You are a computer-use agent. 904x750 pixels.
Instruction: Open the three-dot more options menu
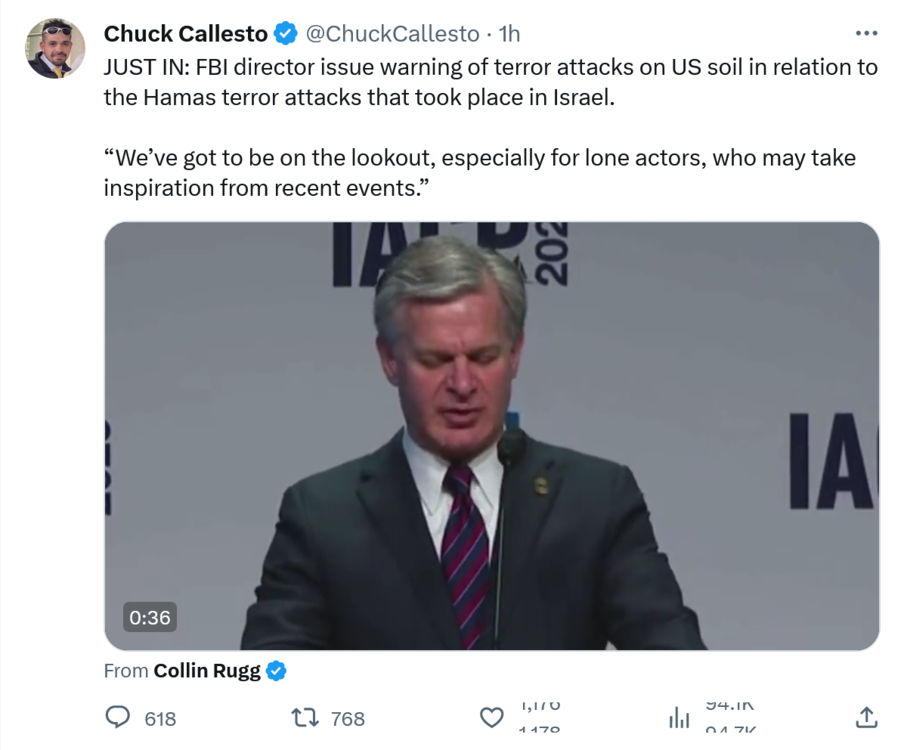(866, 33)
